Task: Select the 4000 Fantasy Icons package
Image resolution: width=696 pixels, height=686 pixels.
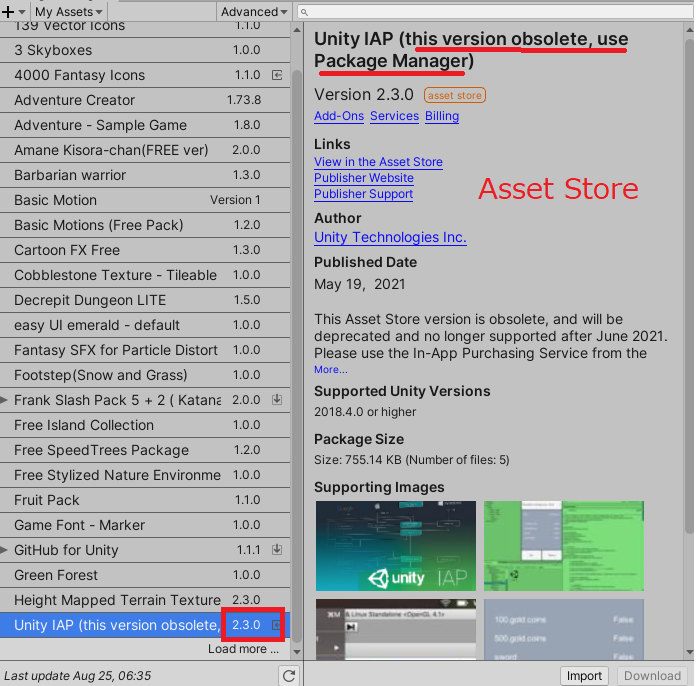Action: click(x=145, y=75)
